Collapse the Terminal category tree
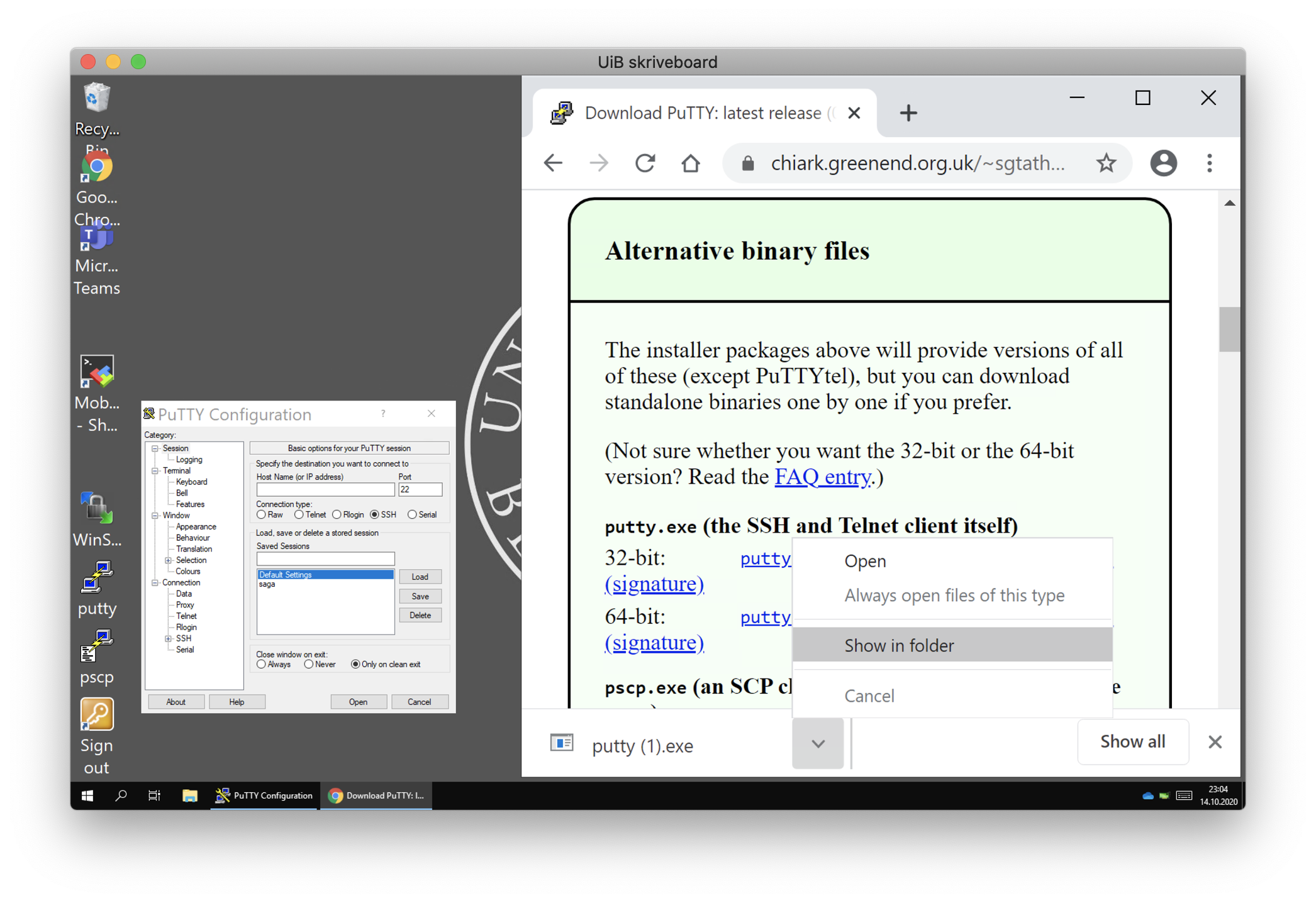 pos(155,471)
